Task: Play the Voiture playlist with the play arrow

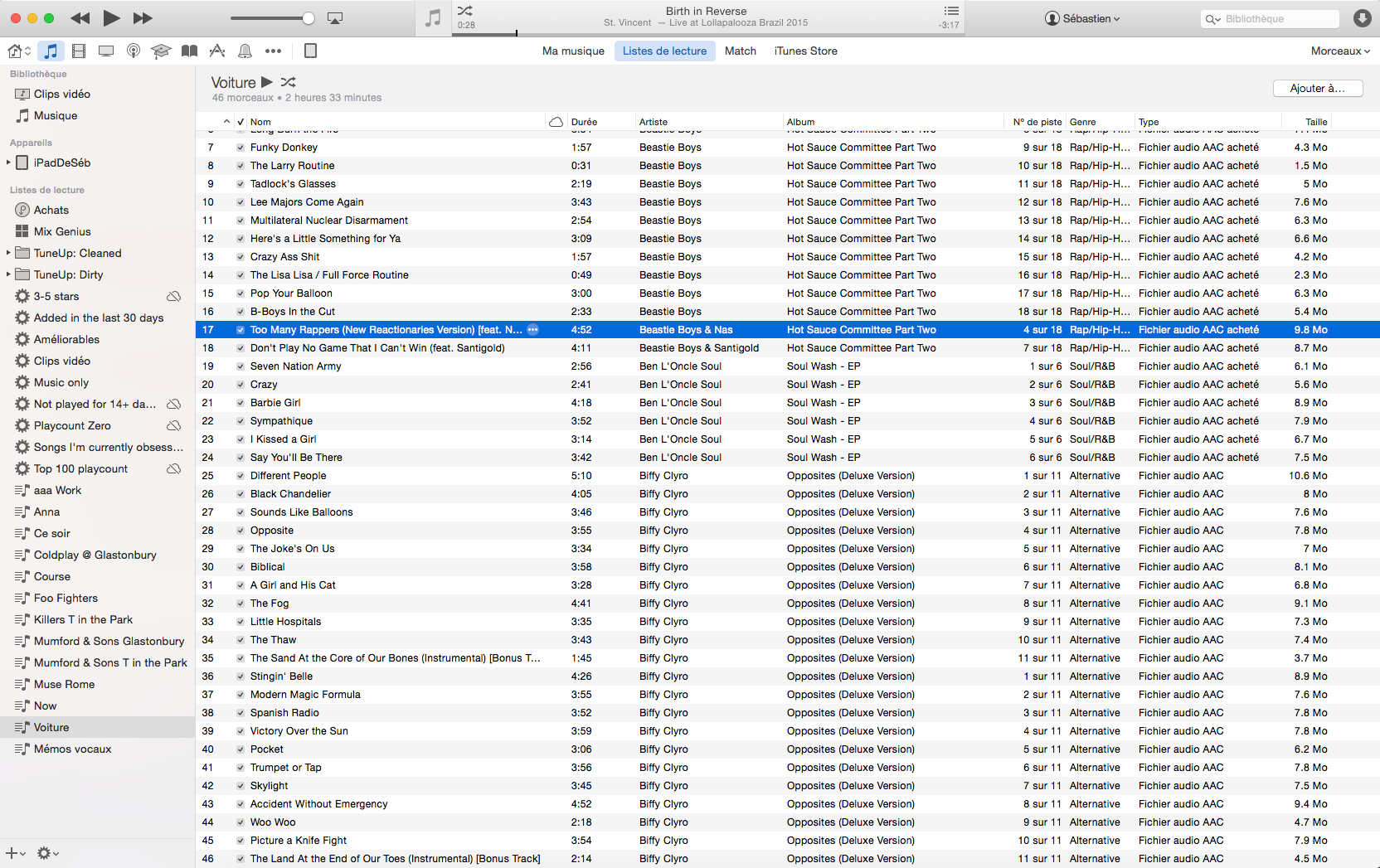Action: (x=267, y=82)
